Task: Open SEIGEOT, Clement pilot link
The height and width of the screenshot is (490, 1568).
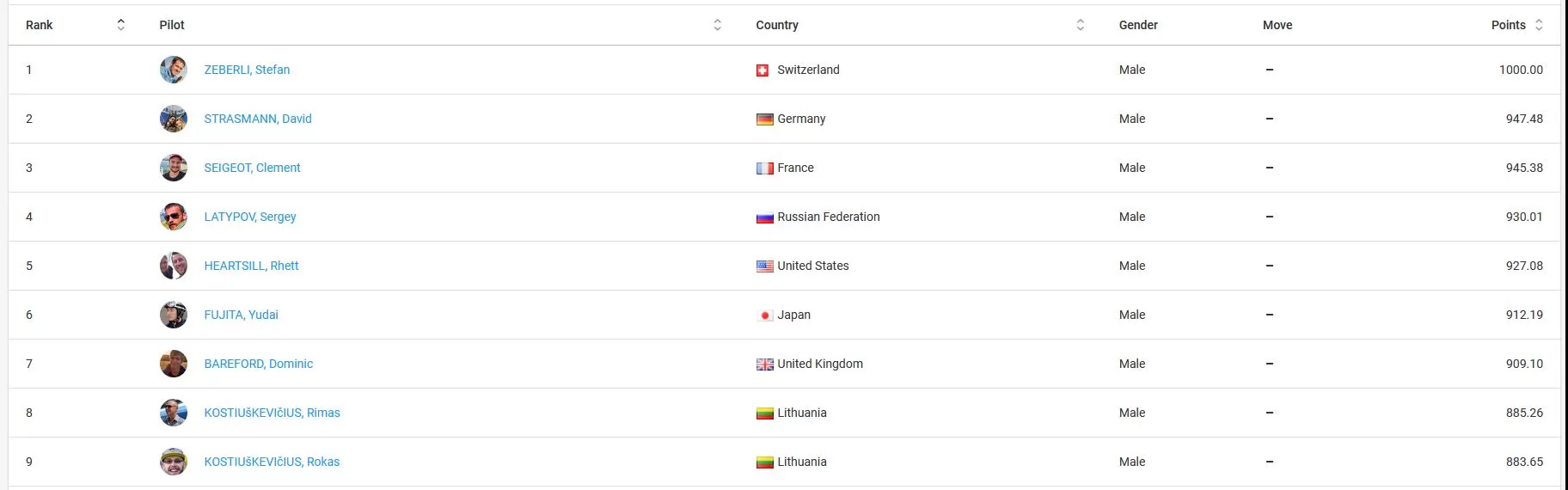Action: [x=252, y=168]
